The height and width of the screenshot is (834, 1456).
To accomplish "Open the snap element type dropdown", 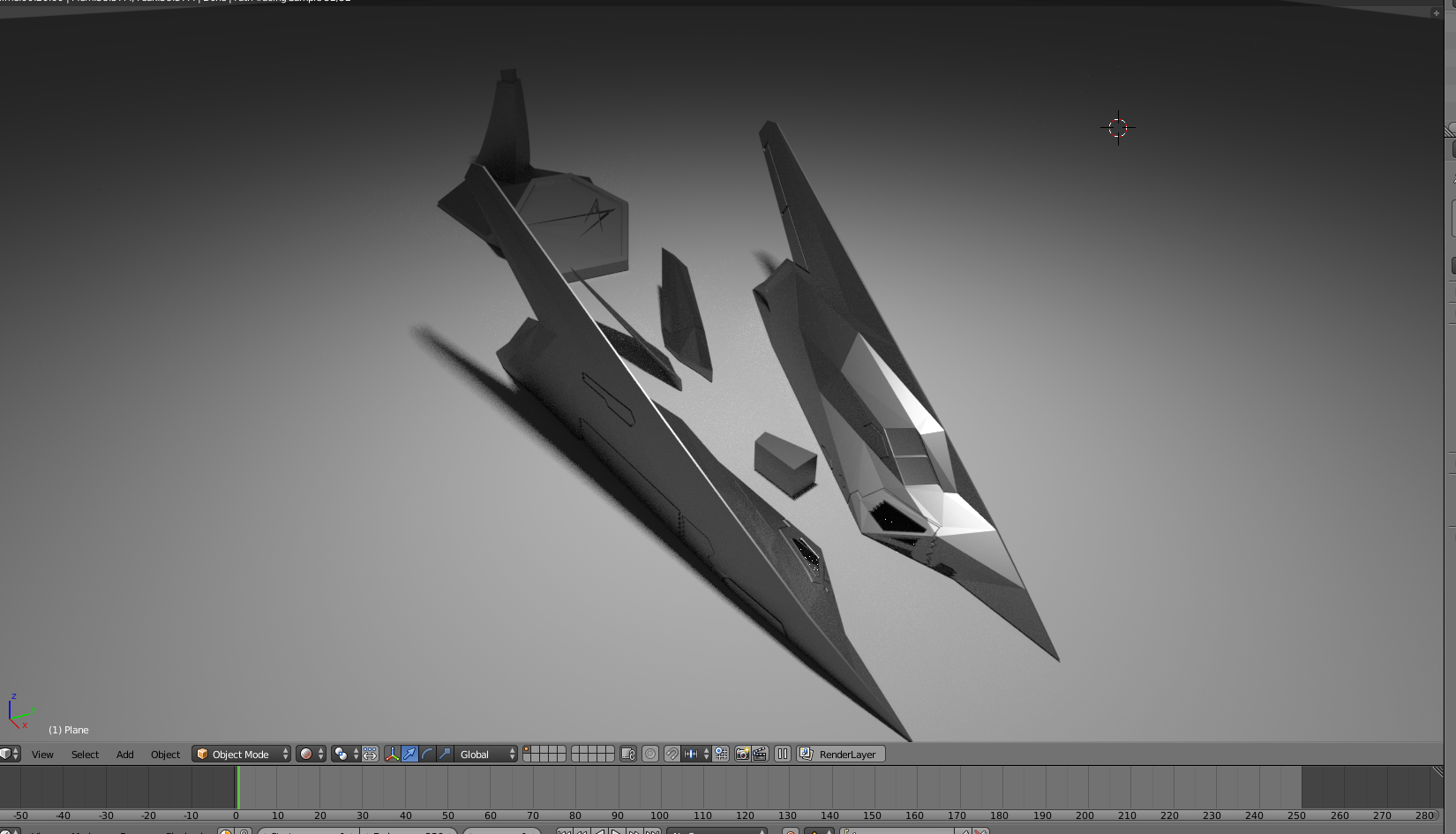I will [x=696, y=754].
